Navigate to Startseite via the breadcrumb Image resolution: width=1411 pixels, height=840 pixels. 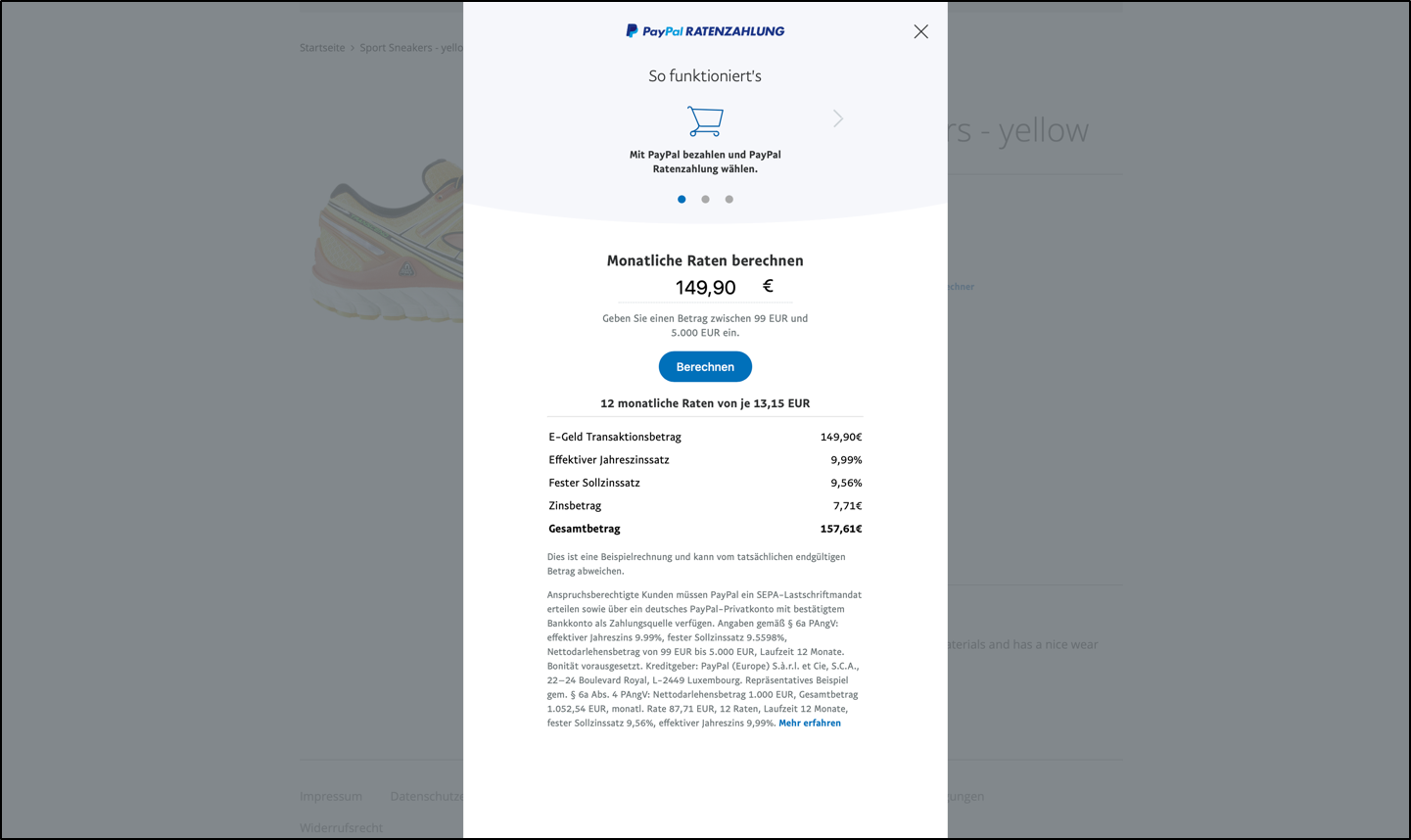pos(322,47)
